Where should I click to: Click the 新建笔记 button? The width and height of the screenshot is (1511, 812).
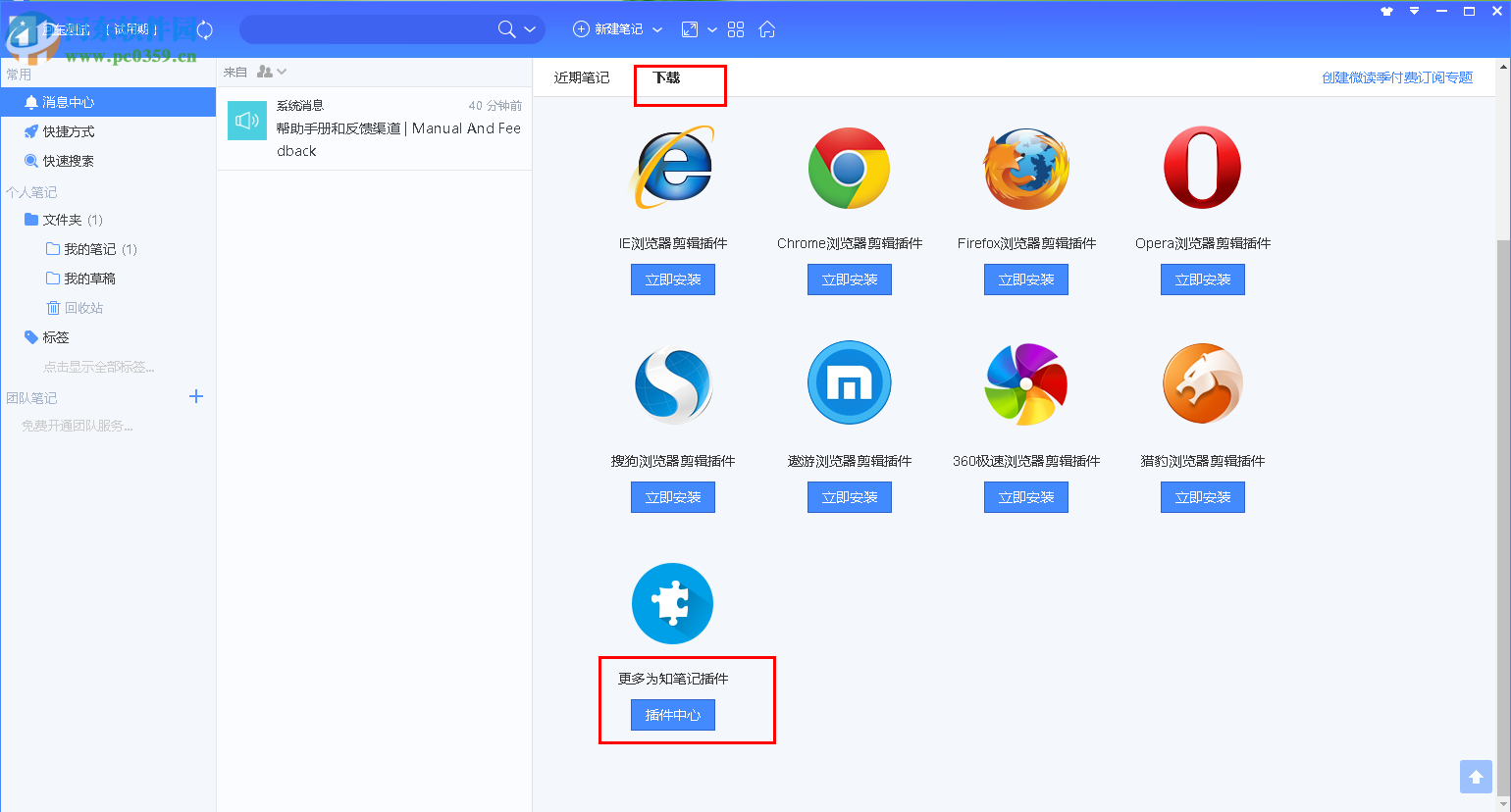click(x=608, y=29)
